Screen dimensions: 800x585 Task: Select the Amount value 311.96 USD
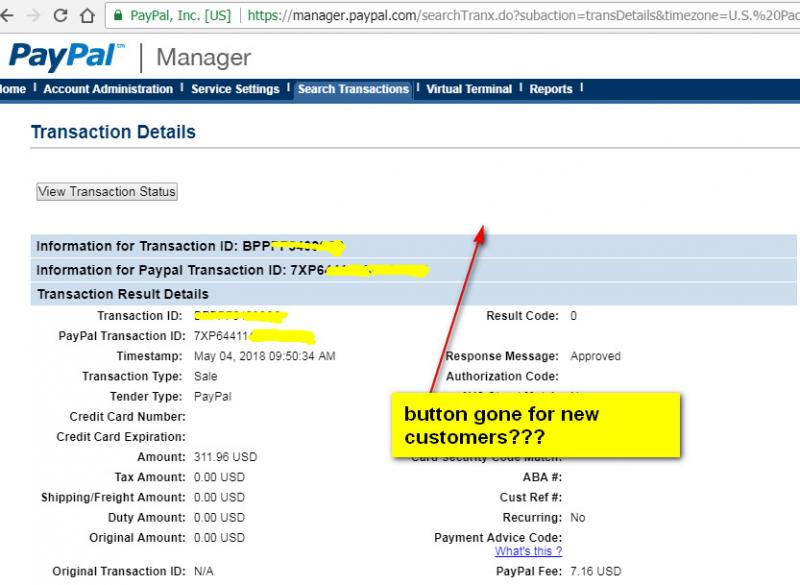(x=226, y=457)
